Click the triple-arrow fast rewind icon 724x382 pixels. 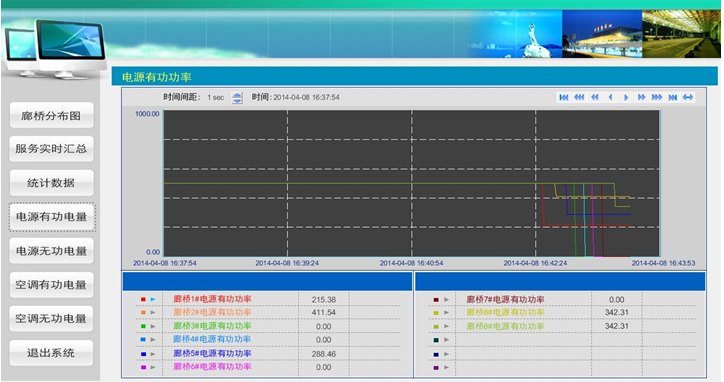point(579,97)
